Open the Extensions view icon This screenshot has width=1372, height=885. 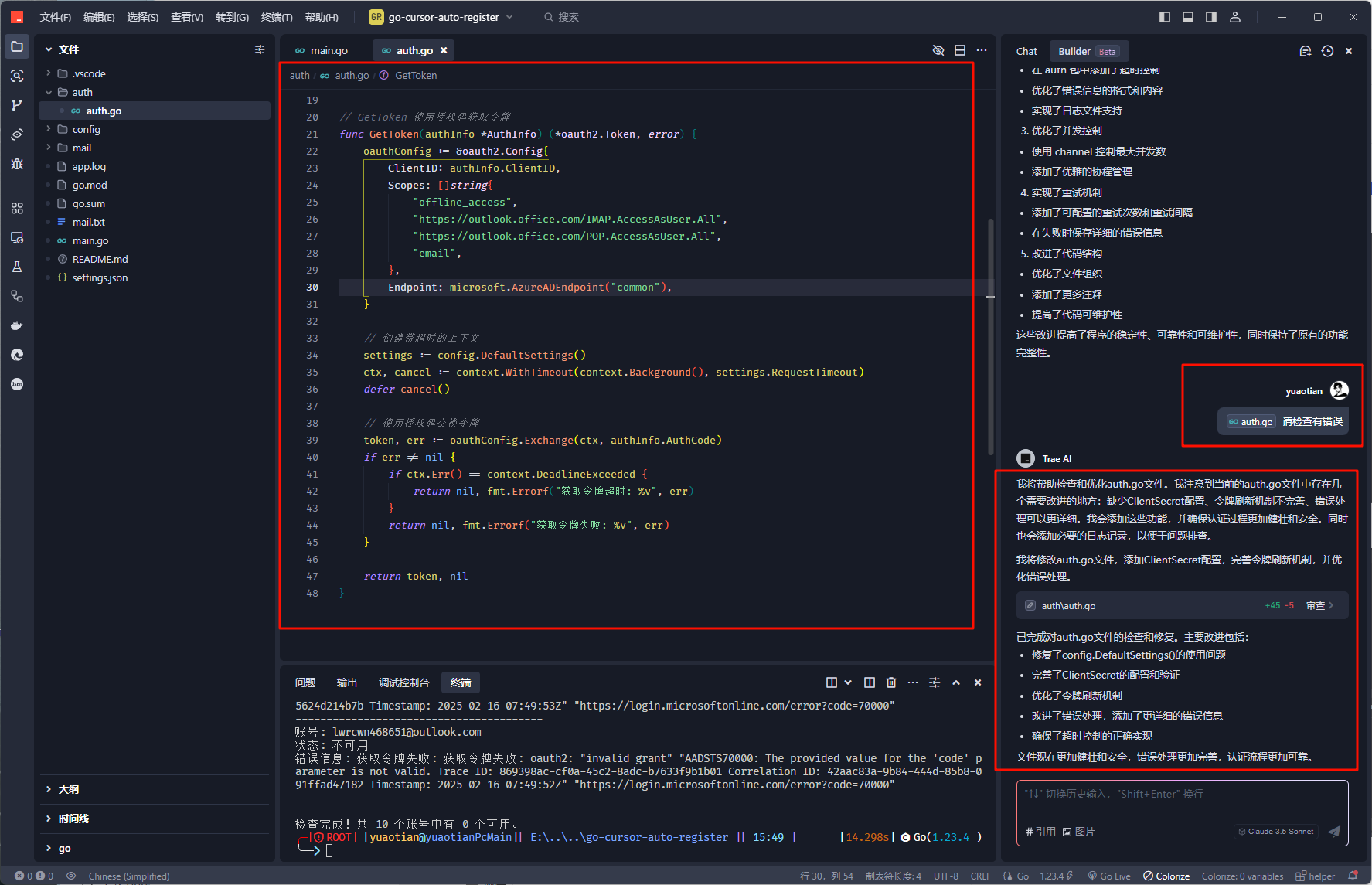tap(17, 208)
